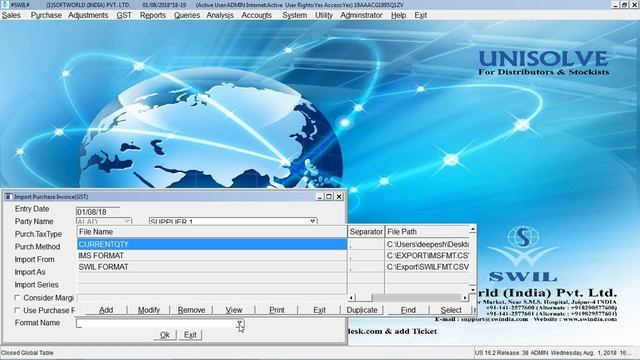Click the application icon in title bar
This screenshot has width=640, height=360.
click(4, 4)
